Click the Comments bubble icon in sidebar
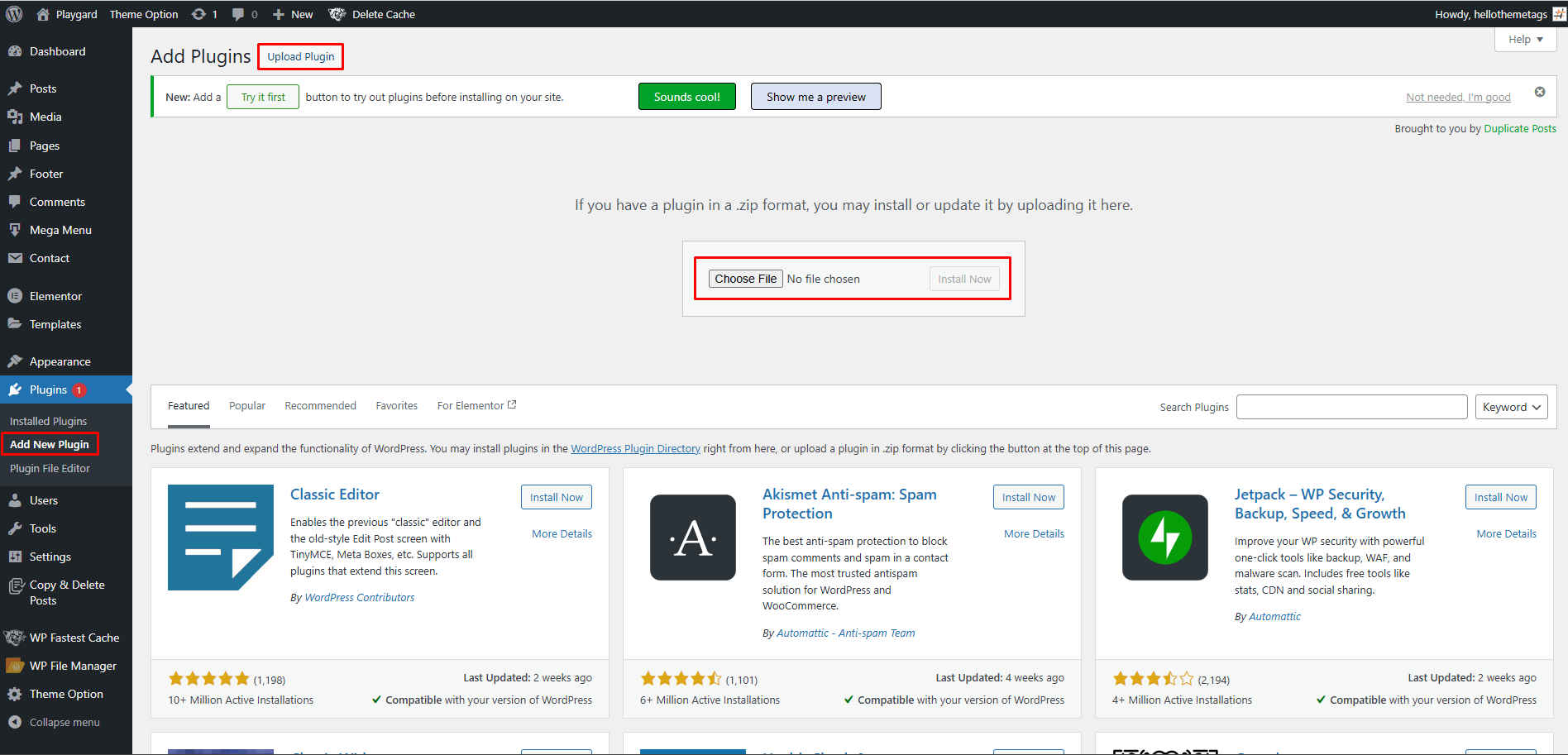 [x=15, y=202]
